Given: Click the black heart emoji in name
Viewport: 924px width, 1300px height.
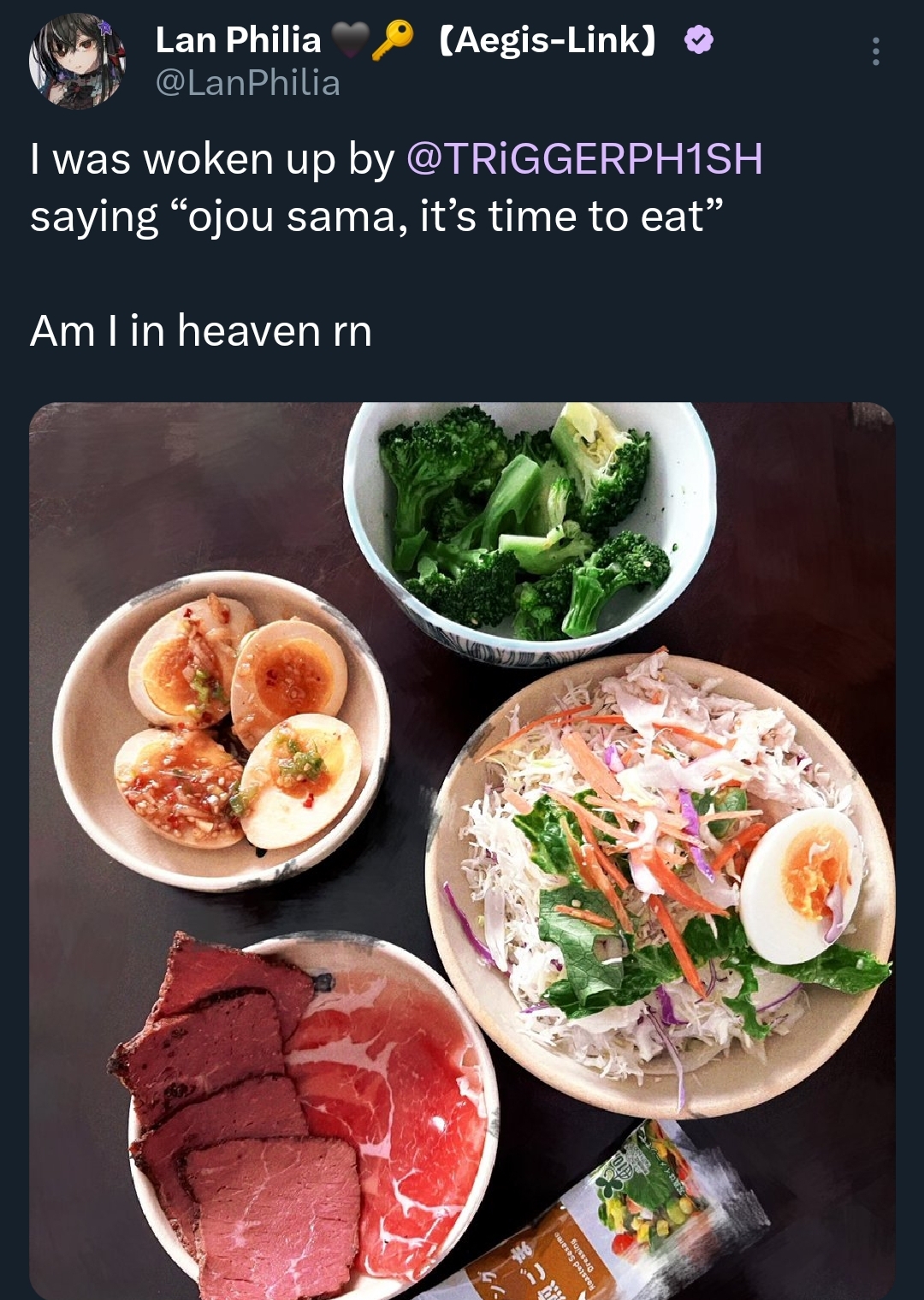Looking at the screenshot, I should (349, 39).
